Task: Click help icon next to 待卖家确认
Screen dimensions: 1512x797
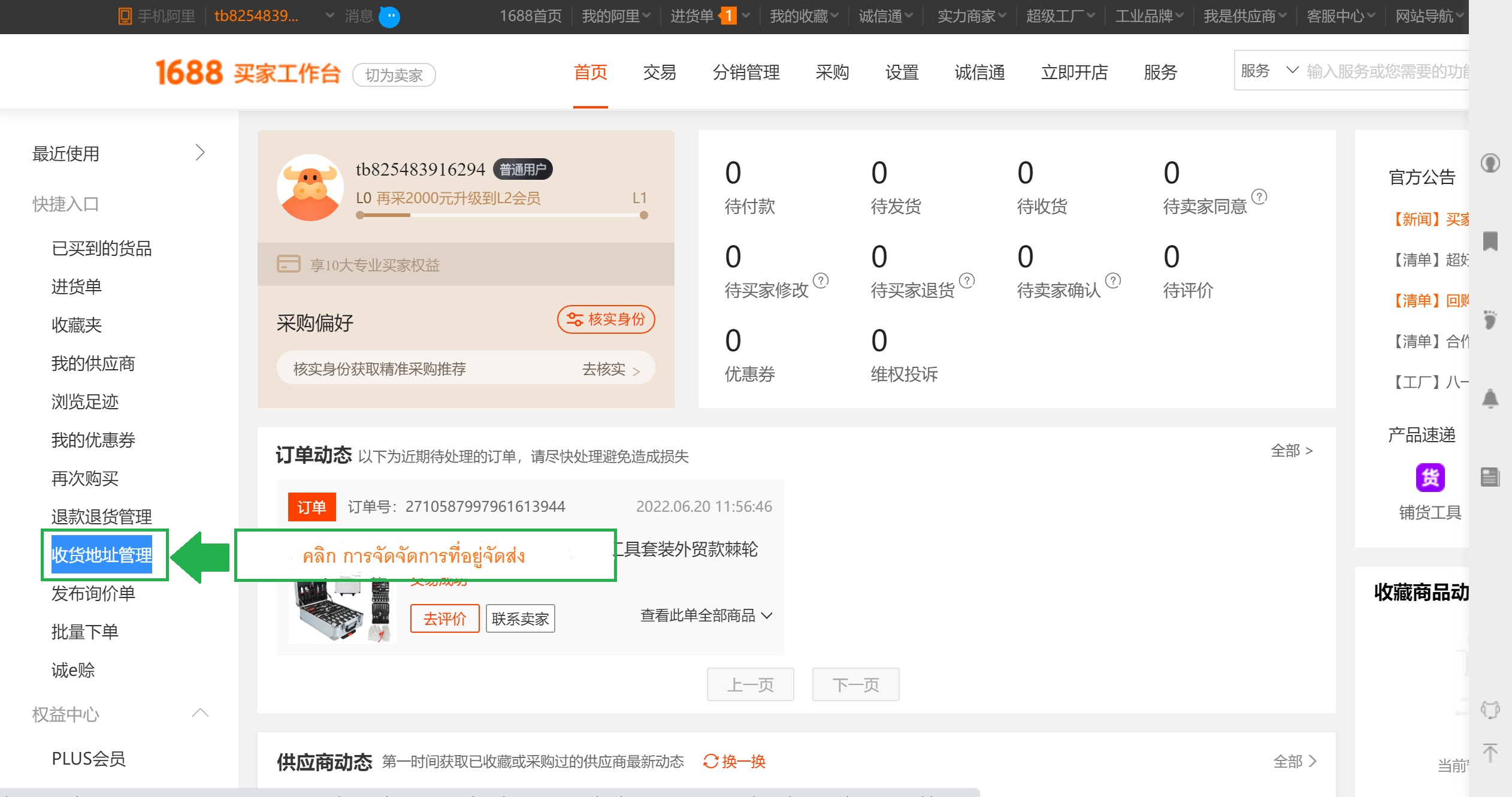Action: (1113, 280)
